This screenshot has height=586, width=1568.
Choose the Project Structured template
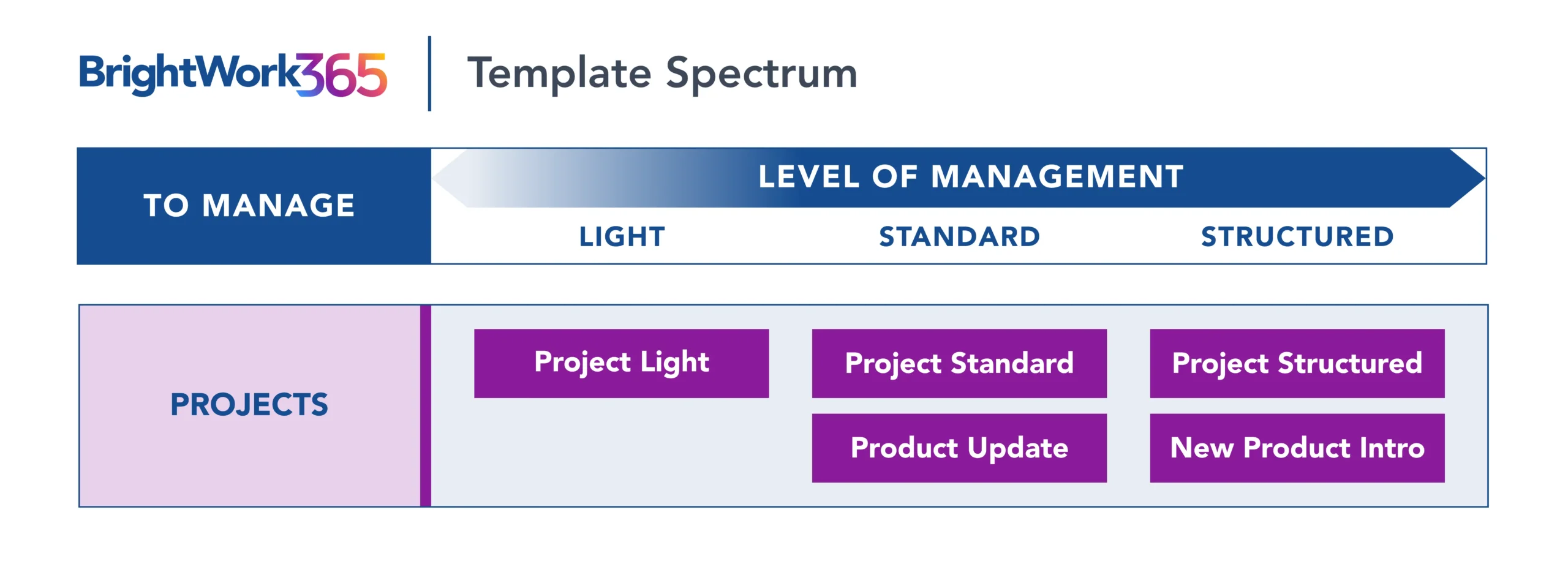coord(1297,363)
